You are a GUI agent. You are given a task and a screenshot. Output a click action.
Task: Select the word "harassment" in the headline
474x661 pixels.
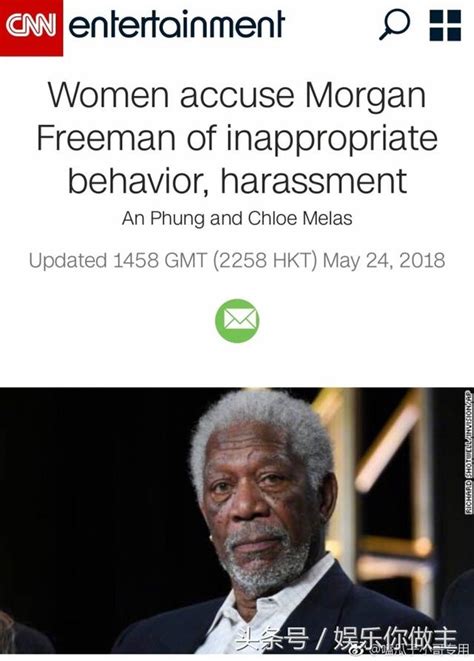click(314, 180)
